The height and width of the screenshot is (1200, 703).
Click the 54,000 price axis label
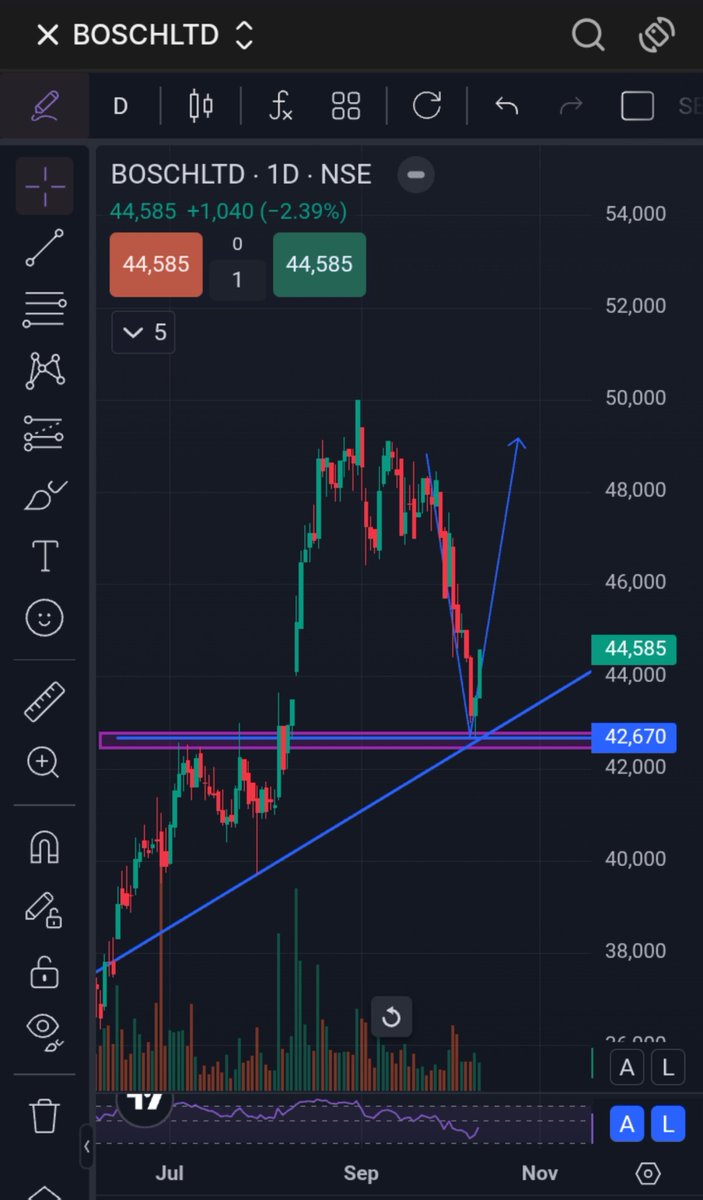click(x=636, y=214)
